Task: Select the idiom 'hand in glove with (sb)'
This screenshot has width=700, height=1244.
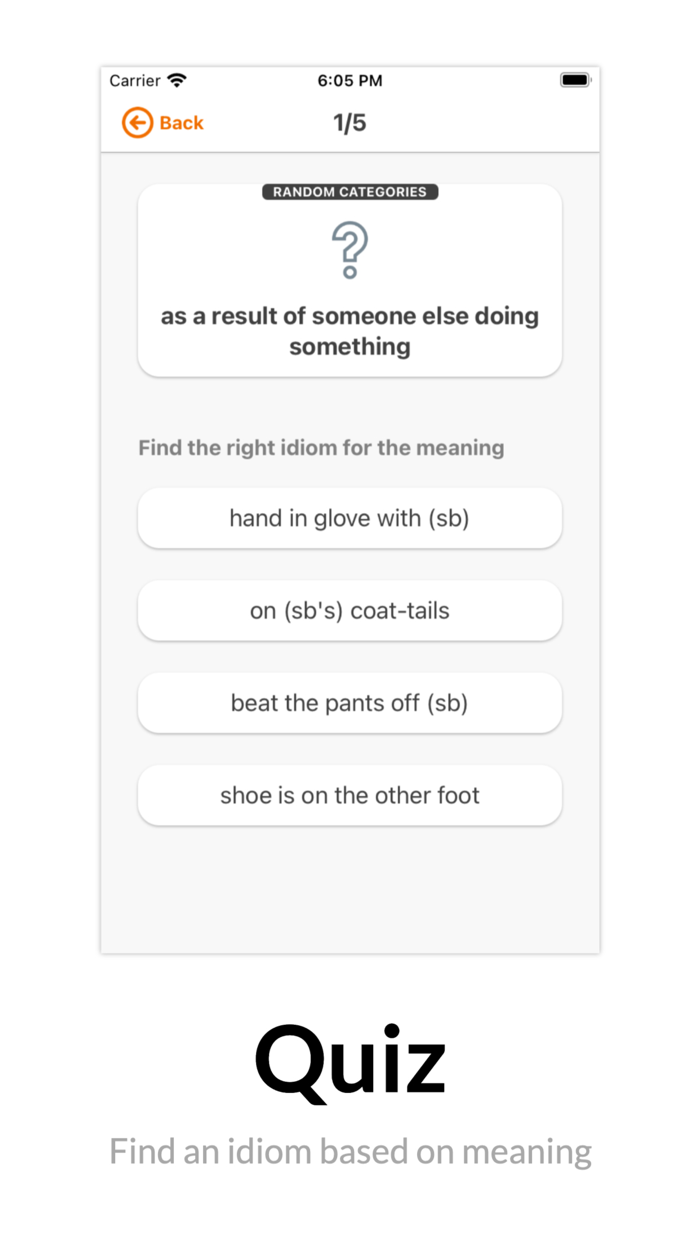Action: click(x=349, y=518)
